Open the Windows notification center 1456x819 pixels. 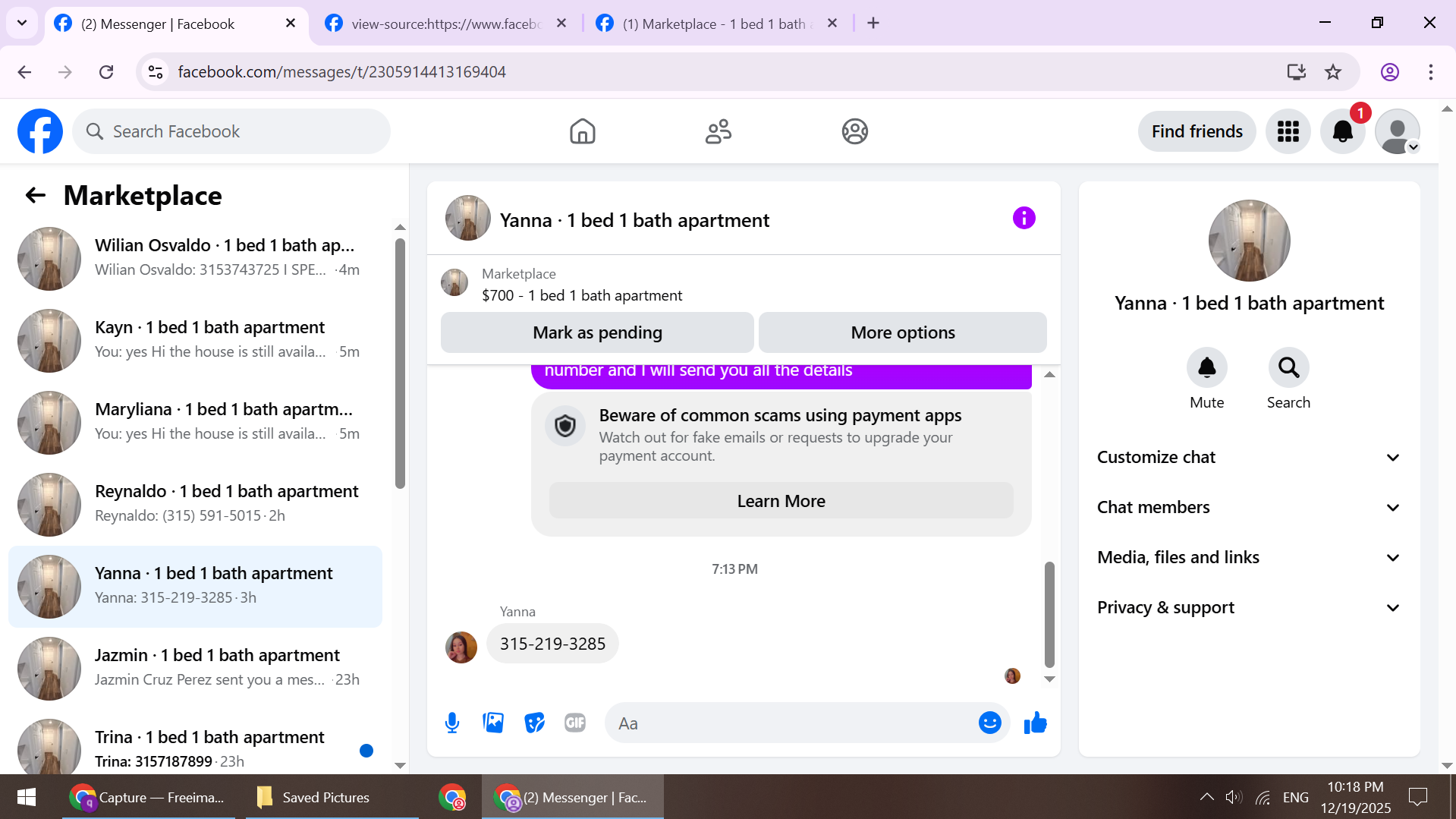click(x=1418, y=797)
